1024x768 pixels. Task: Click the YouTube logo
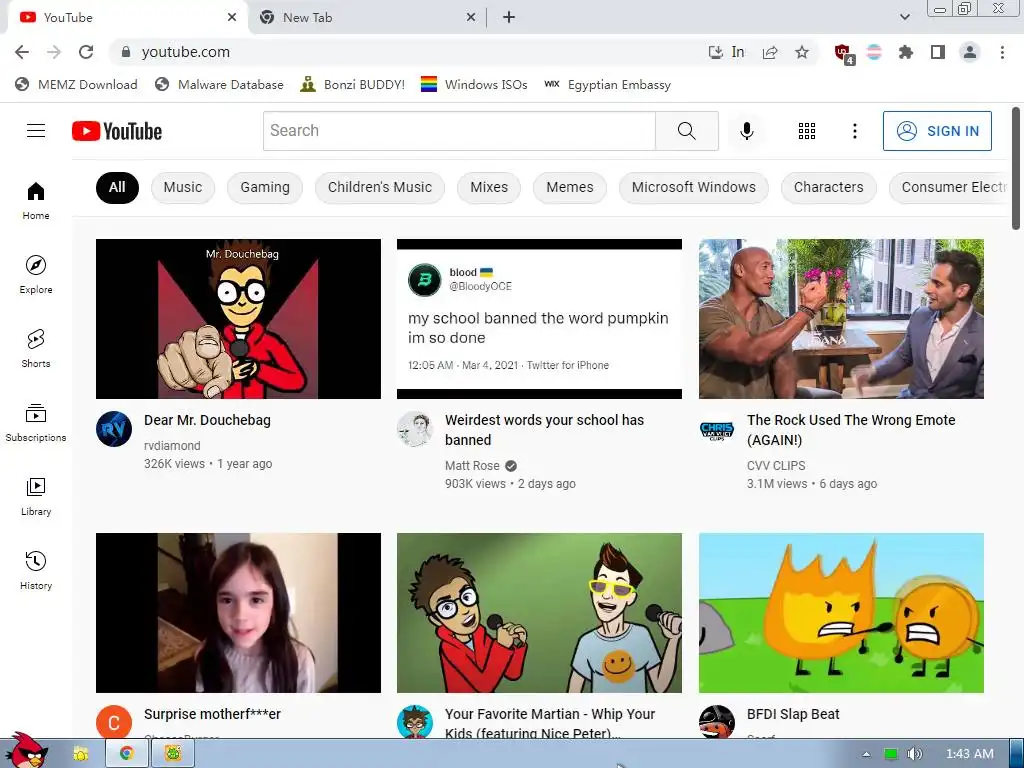[117, 131]
